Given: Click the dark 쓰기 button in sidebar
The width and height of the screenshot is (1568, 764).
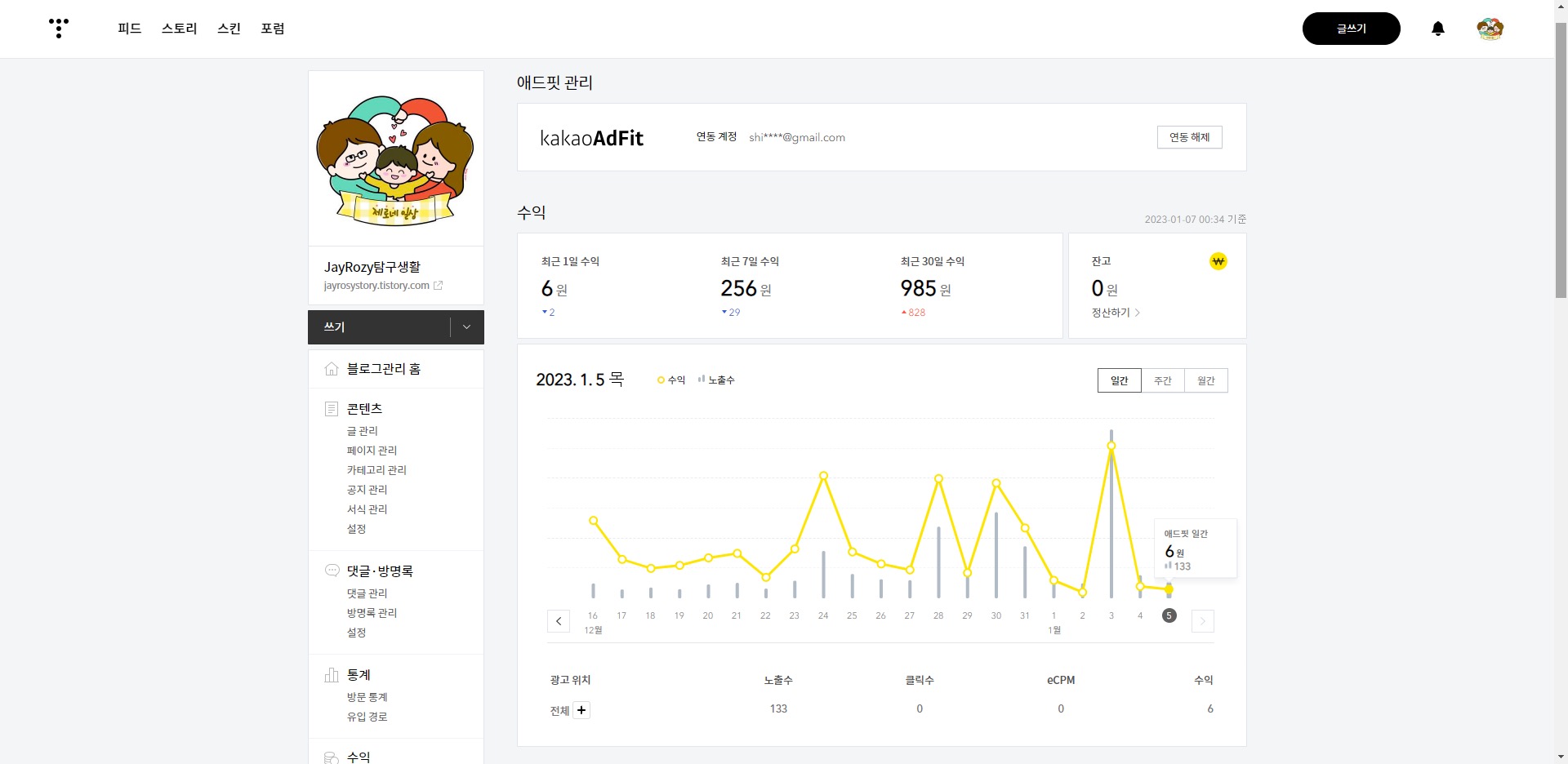Looking at the screenshot, I should [379, 327].
